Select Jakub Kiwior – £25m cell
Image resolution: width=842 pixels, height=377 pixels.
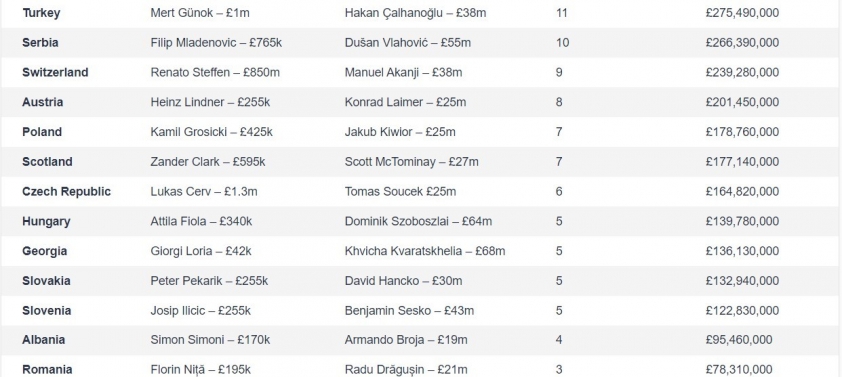click(x=400, y=132)
